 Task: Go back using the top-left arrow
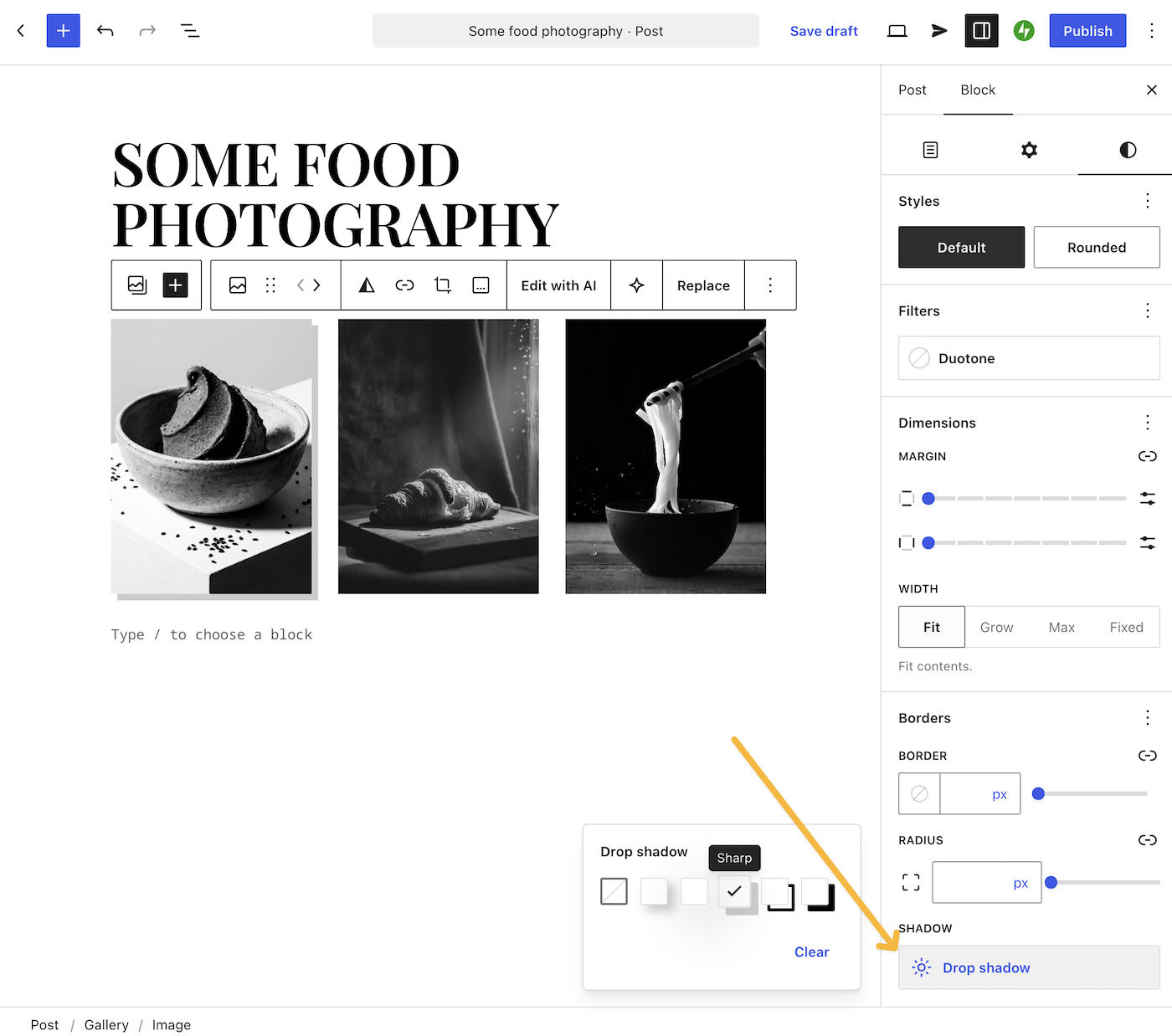coord(21,31)
